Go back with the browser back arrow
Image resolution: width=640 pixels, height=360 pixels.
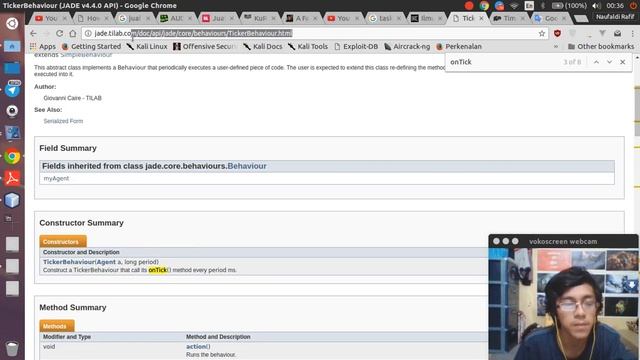tap(33, 33)
